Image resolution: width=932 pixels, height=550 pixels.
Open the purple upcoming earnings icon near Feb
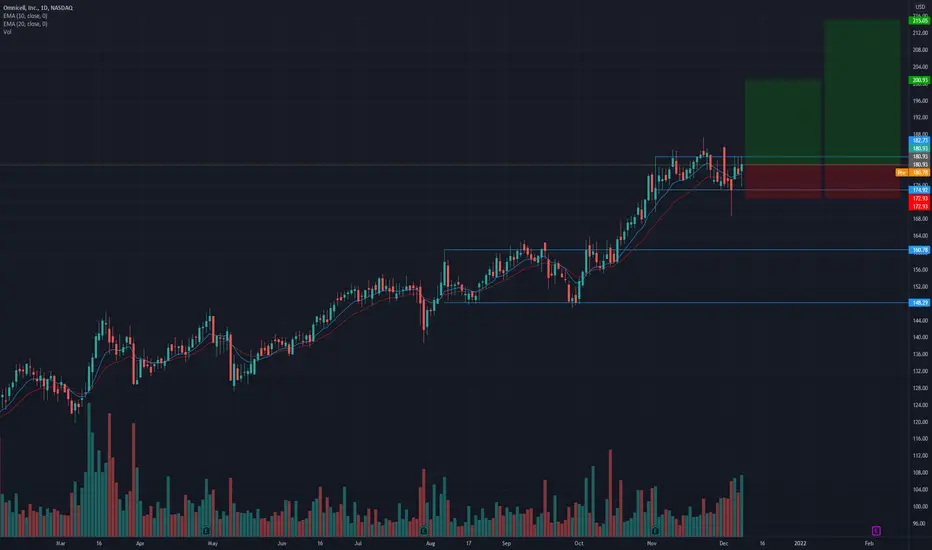[876, 530]
